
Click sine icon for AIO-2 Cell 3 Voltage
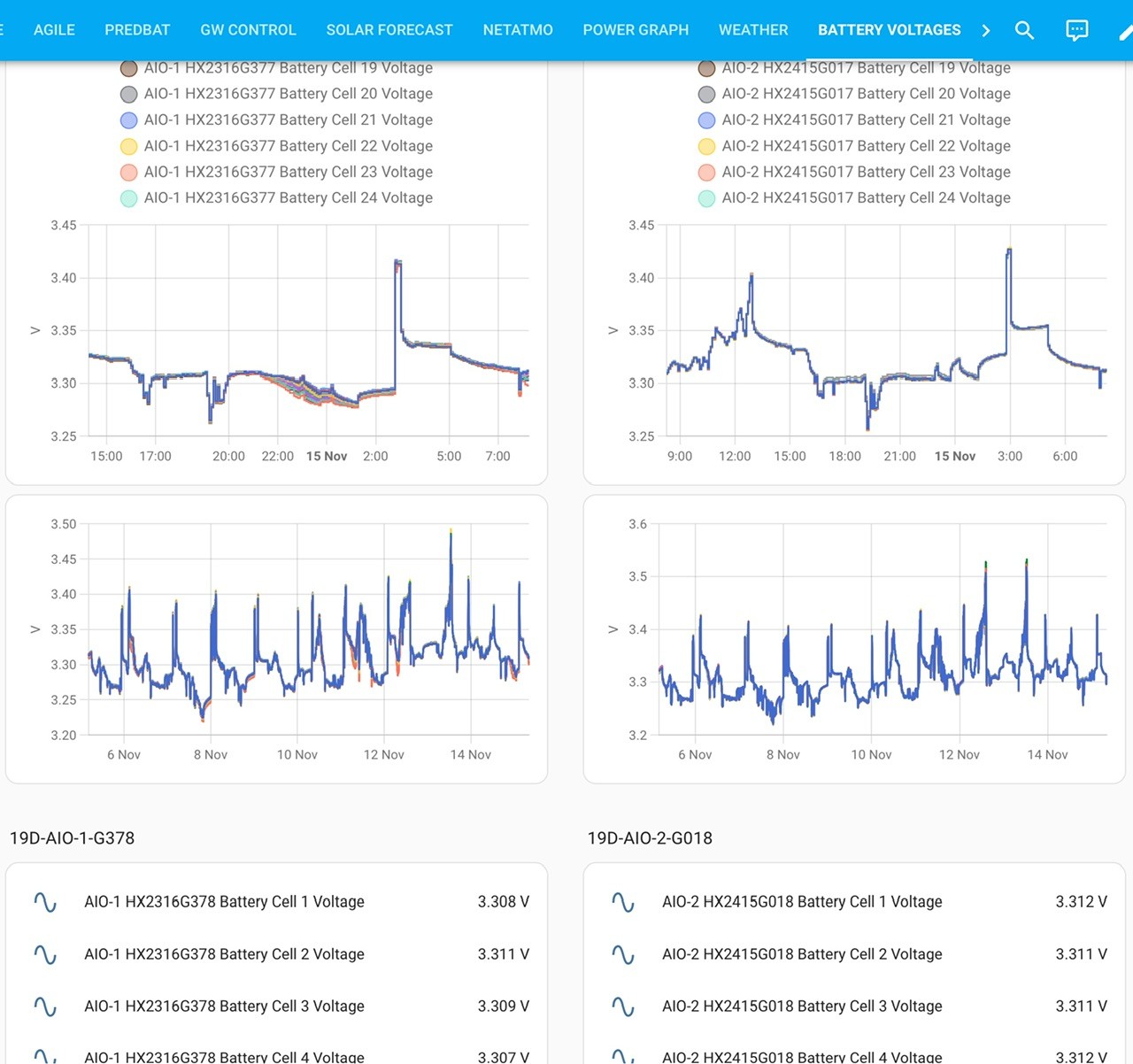[623, 1006]
